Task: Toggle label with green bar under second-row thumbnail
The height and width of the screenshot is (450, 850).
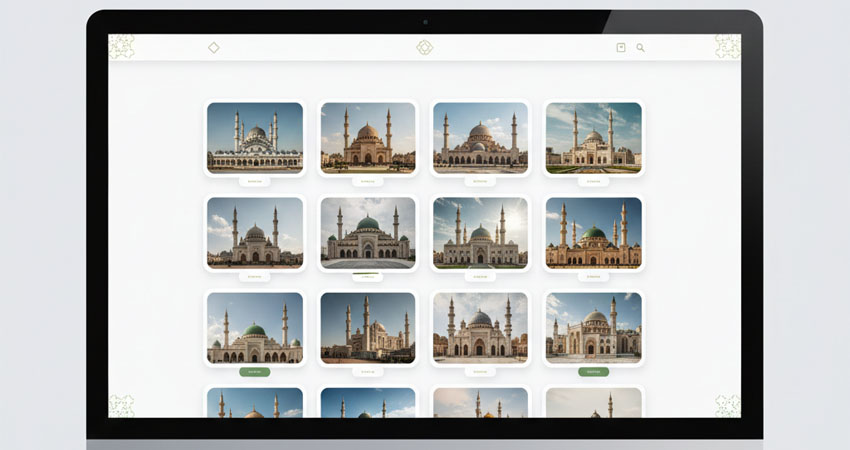Action: [x=368, y=277]
